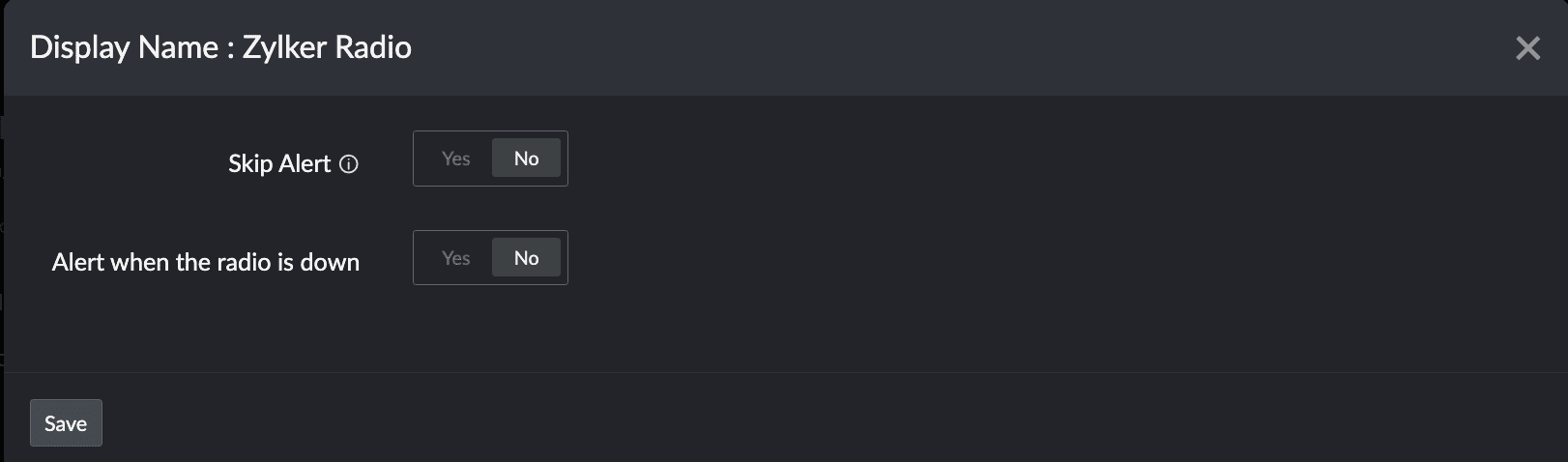Save the radio alert settings
1568x462 pixels.
click(x=66, y=423)
